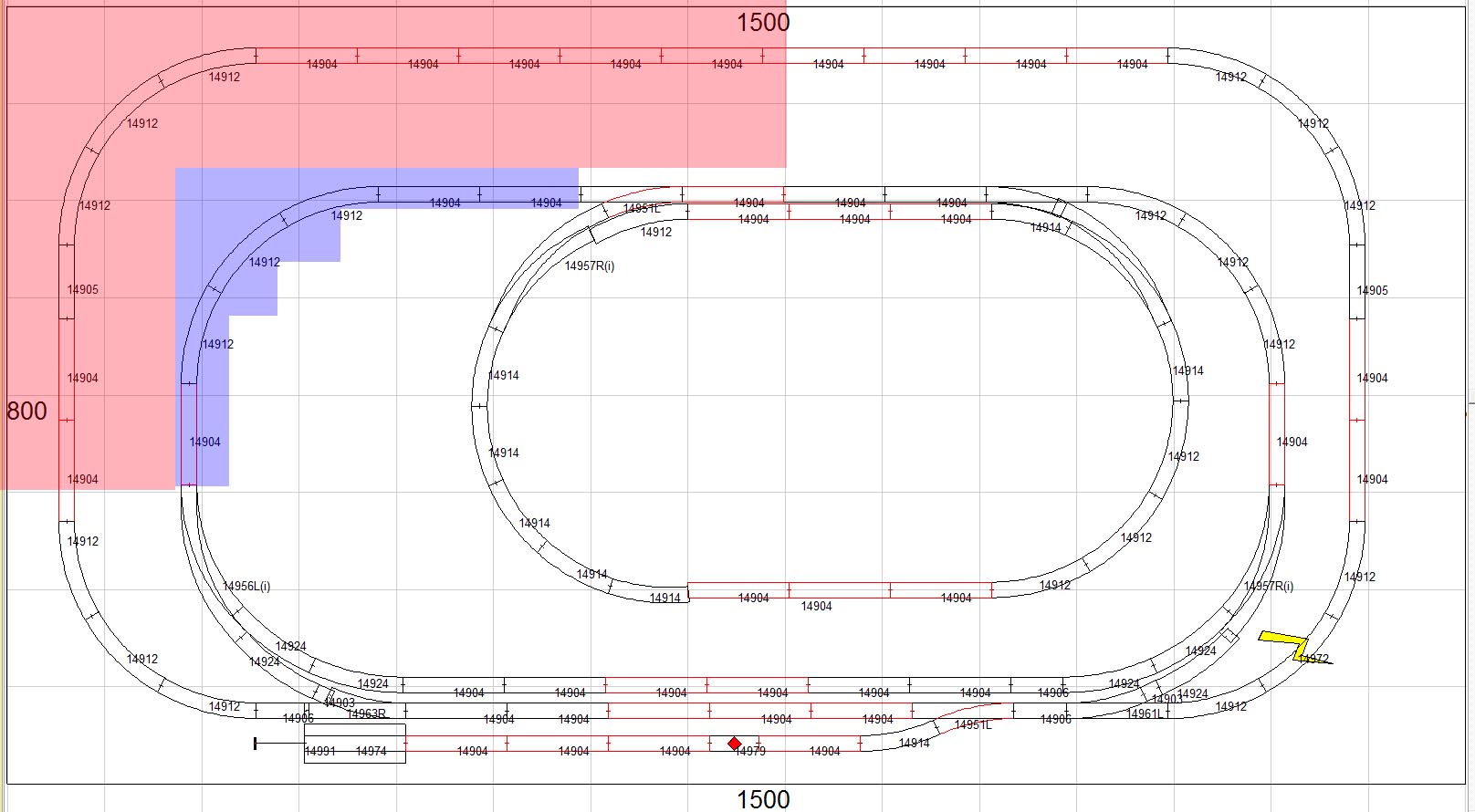The width and height of the screenshot is (1475, 812).
Task: Click the 1500 dimension label at the bottom
Action: coord(763,799)
